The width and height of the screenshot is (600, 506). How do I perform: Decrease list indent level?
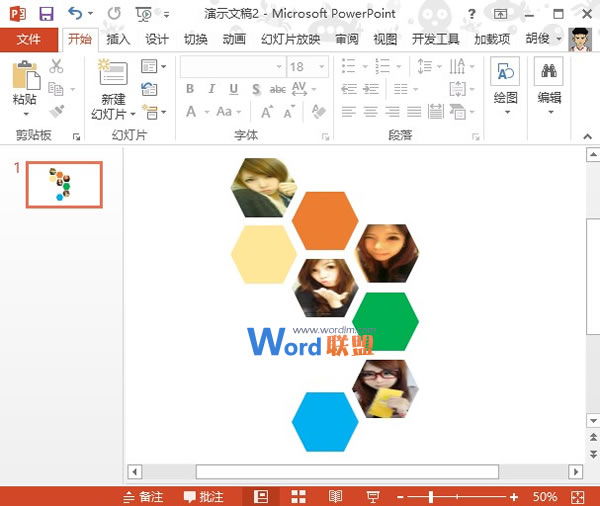click(x=349, y=89)
